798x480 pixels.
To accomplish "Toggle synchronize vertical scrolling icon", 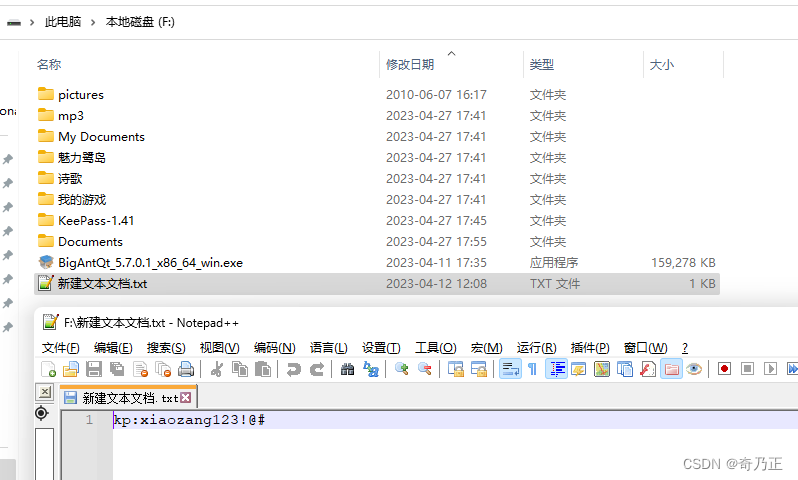I will click(x=455, y=369).
